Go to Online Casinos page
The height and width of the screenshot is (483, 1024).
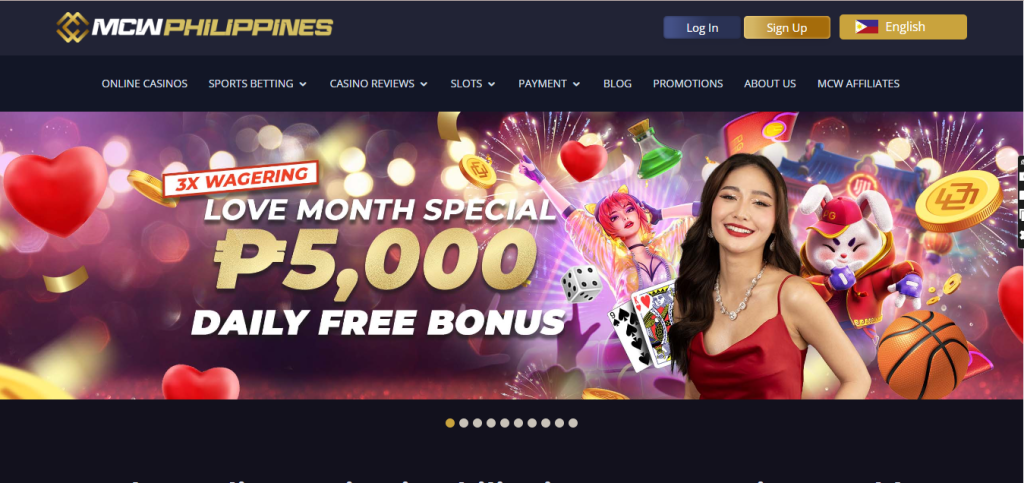click(x=144, y=84)
